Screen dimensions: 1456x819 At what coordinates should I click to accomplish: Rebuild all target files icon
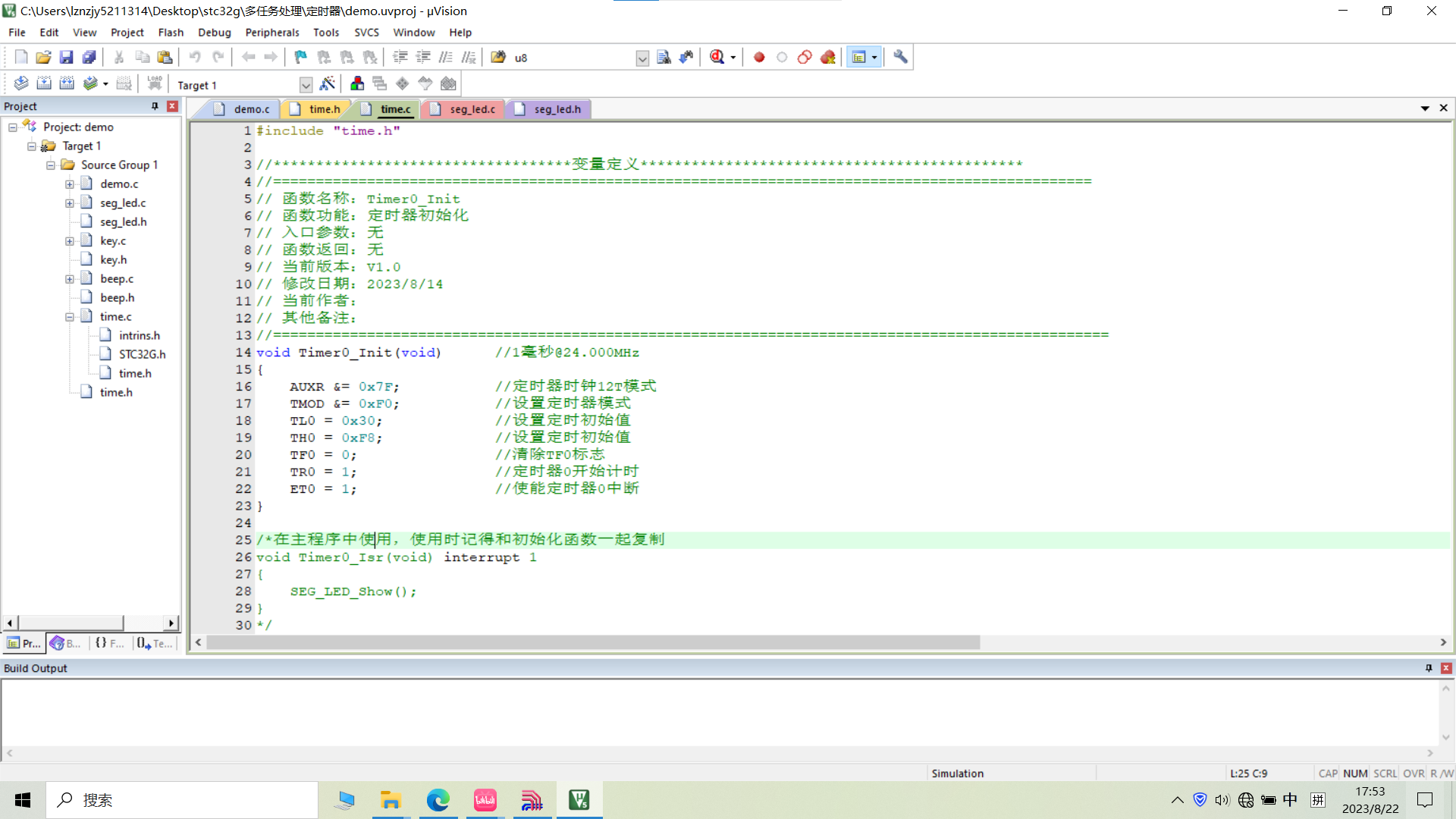pos(67,83)
